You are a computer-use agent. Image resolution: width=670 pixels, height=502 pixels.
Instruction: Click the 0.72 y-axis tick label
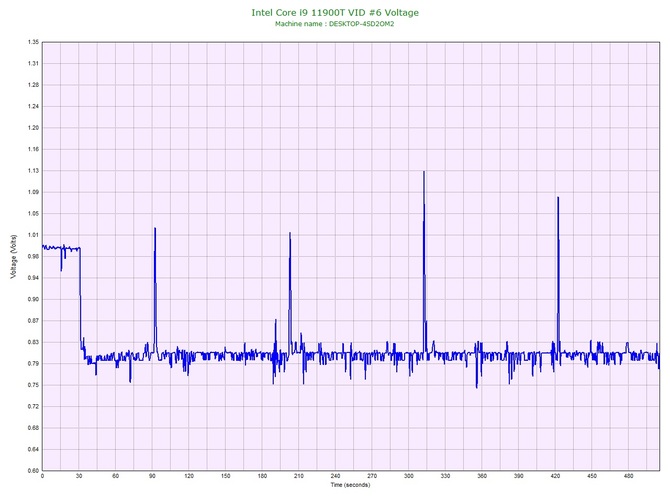click(x=33, y=406)
